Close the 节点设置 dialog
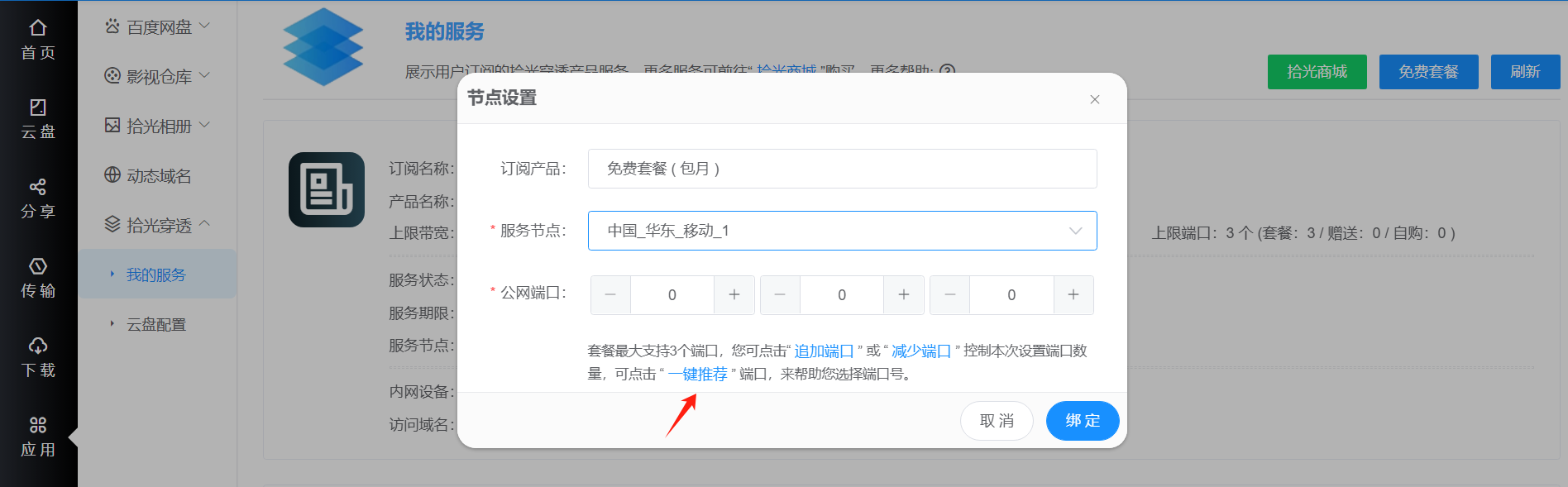This screenshot has width=1568, height=487. click(1095, 99)
